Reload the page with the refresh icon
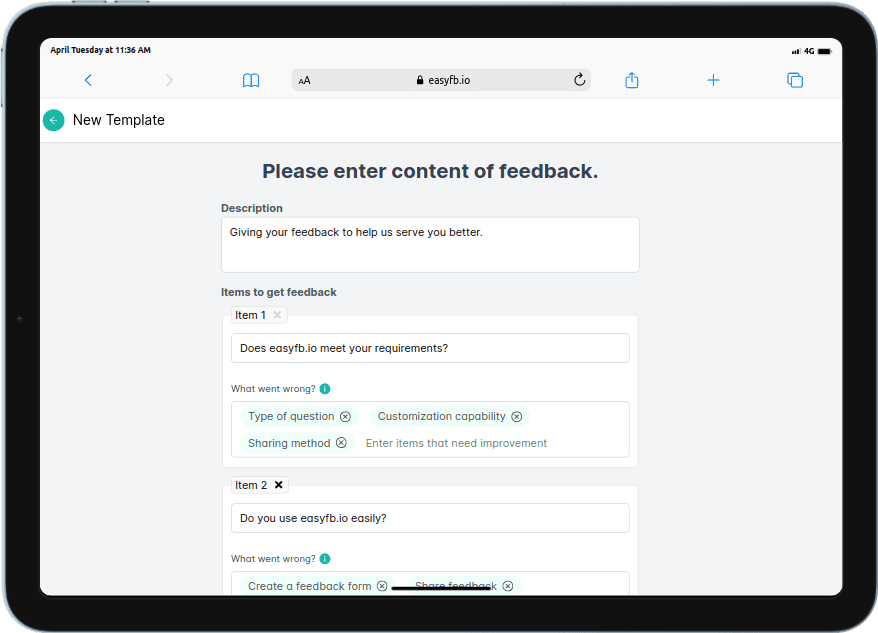Image resolution: width=878 pixels, height=633 pixels. point(580,80)
